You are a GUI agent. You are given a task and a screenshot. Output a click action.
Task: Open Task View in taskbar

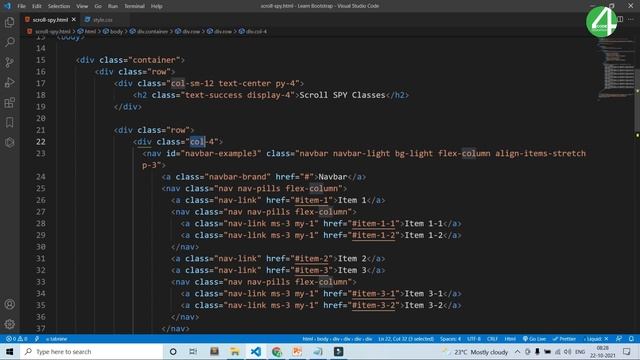(193, 351)
